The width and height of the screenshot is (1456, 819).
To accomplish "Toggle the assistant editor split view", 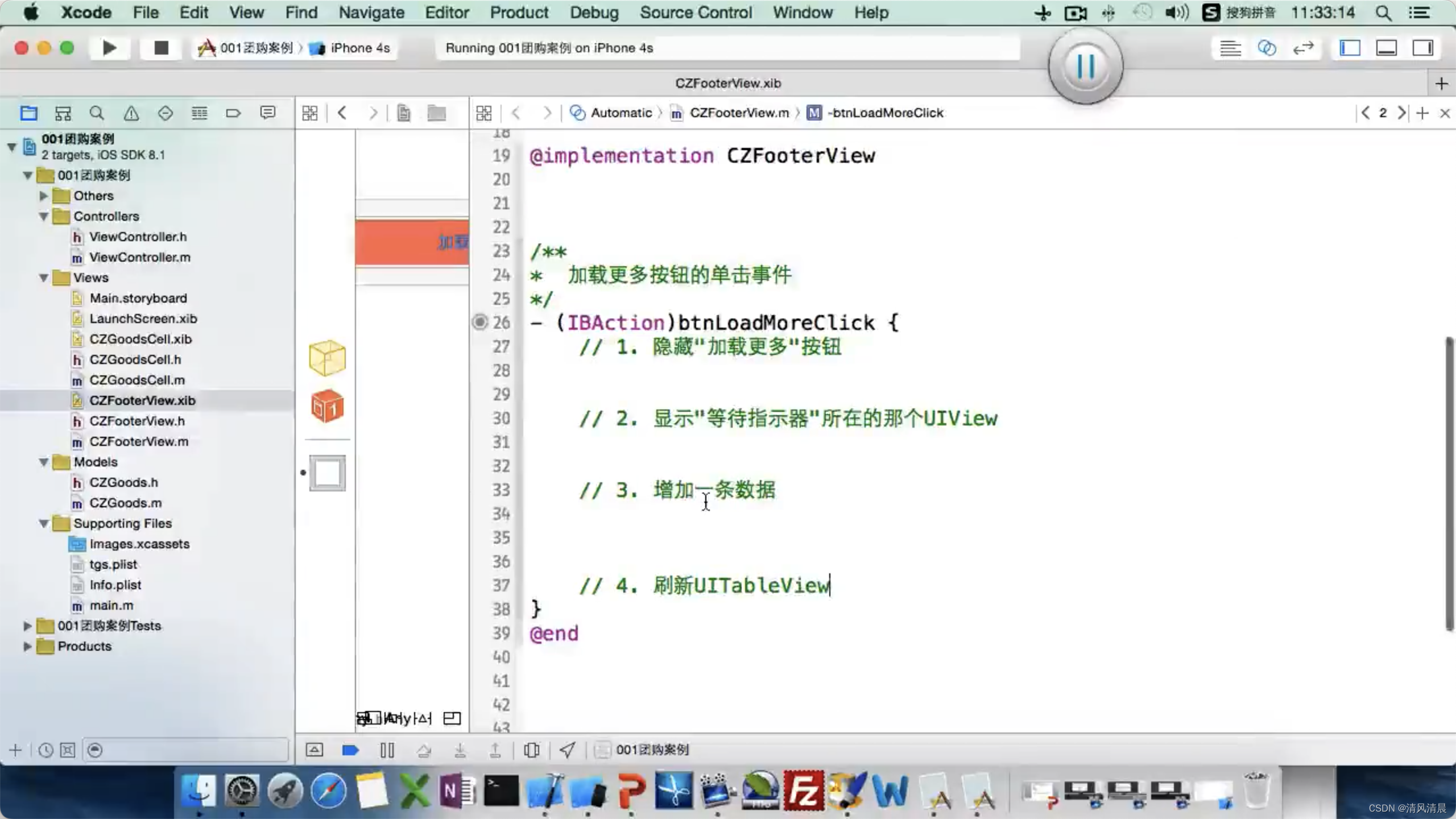I will [x=1267, y=47].
